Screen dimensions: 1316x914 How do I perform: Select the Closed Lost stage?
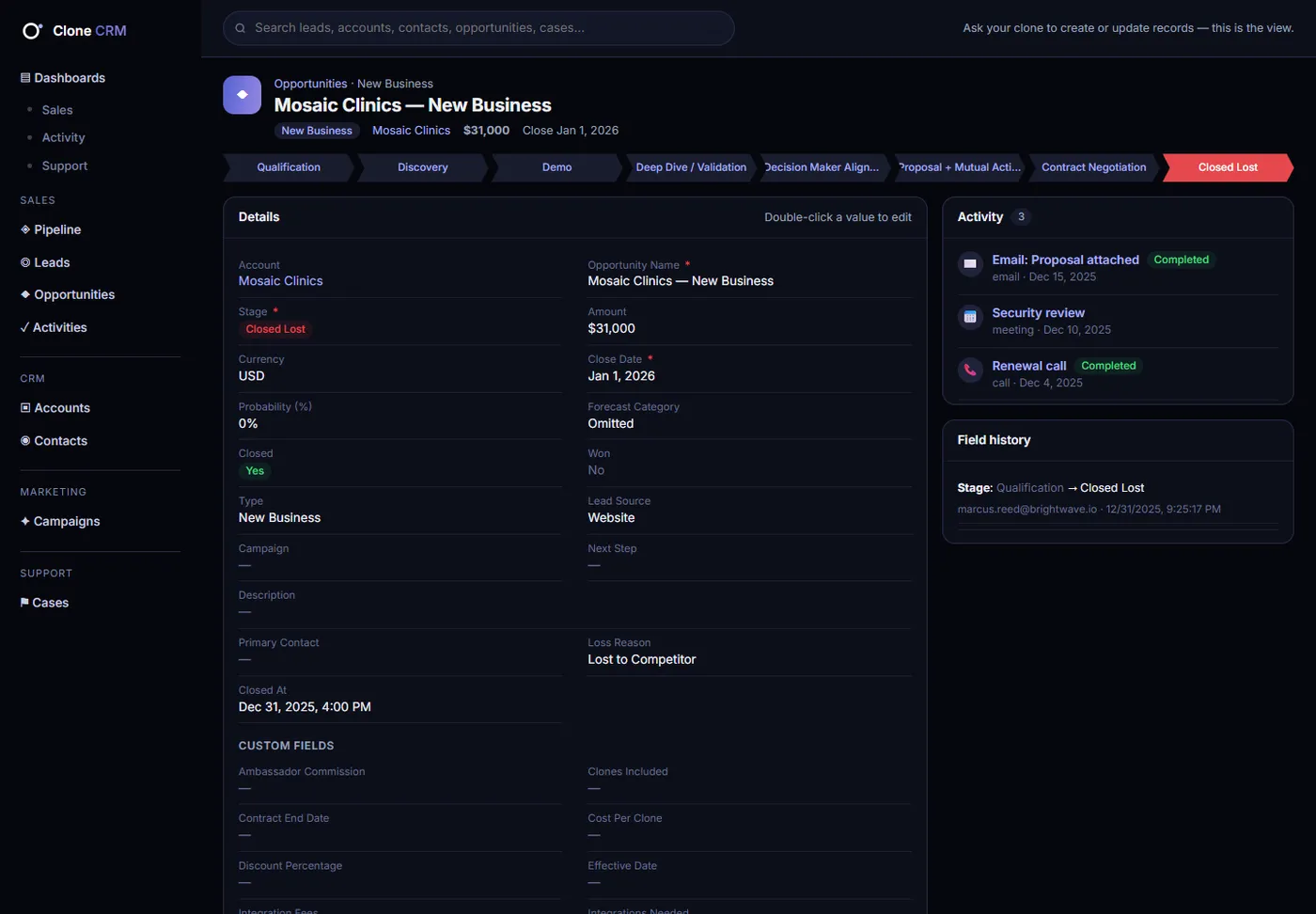(x=1228, y=167)
